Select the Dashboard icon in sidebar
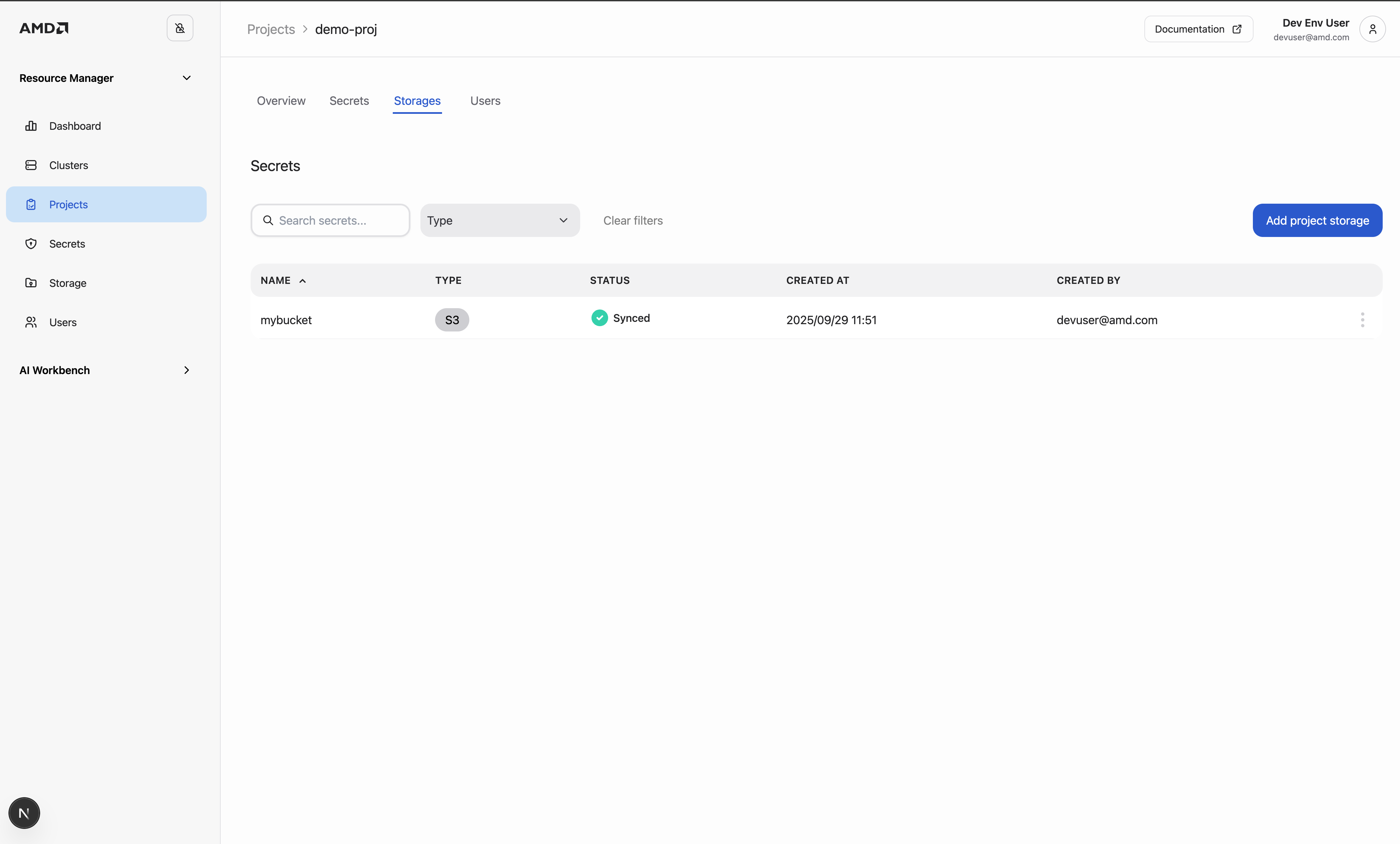Viewport: 1400px width, 844px height. click(x=31, y=125)
